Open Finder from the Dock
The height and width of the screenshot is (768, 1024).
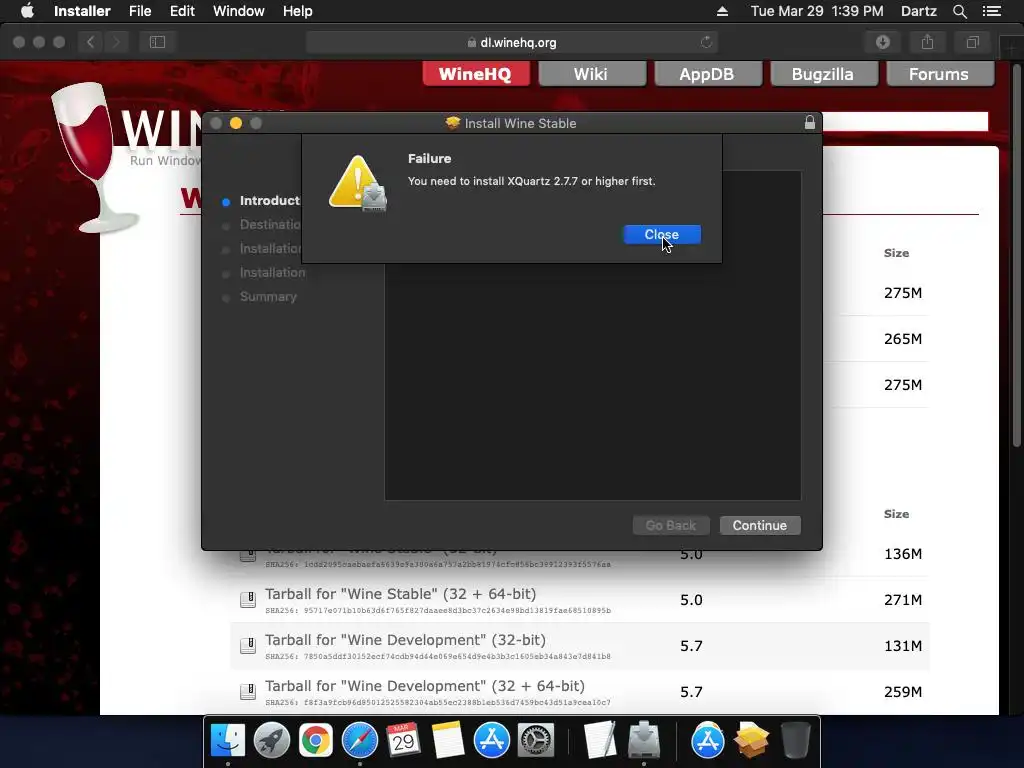point(228,741)
